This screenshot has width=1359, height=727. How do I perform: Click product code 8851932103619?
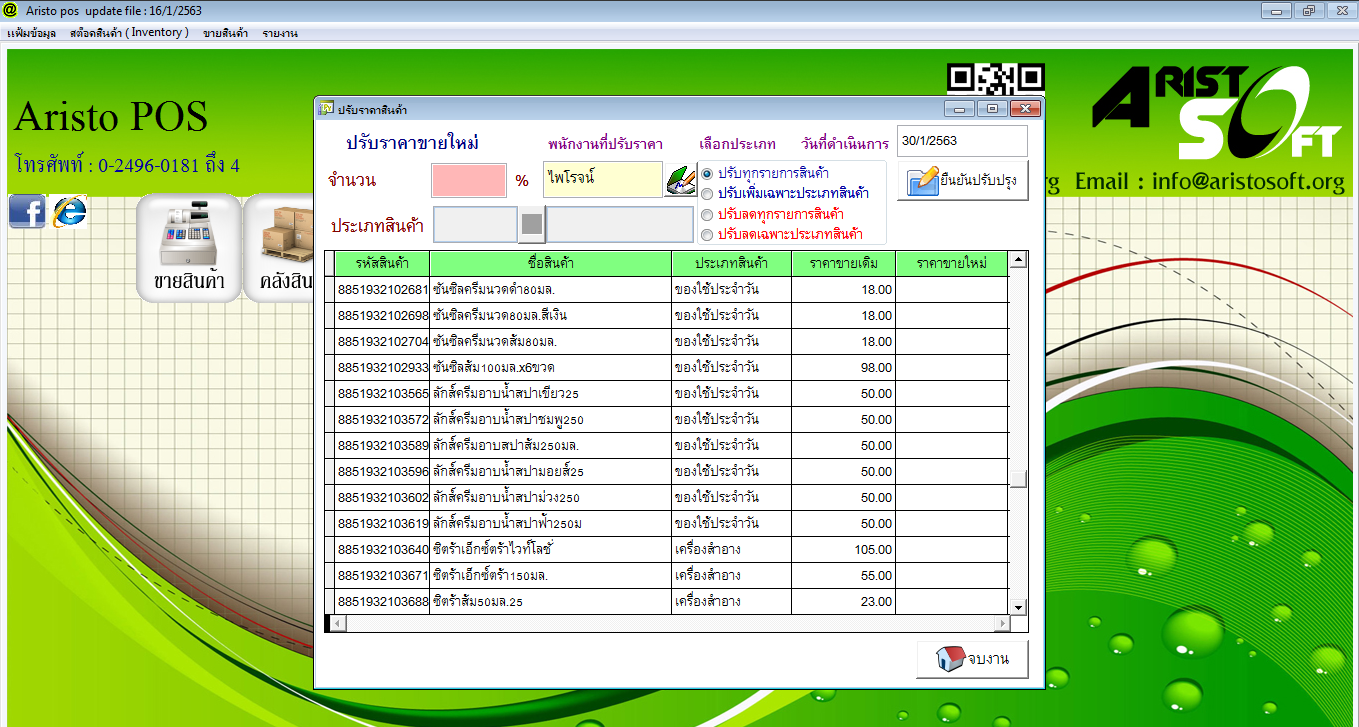[383, 524]
